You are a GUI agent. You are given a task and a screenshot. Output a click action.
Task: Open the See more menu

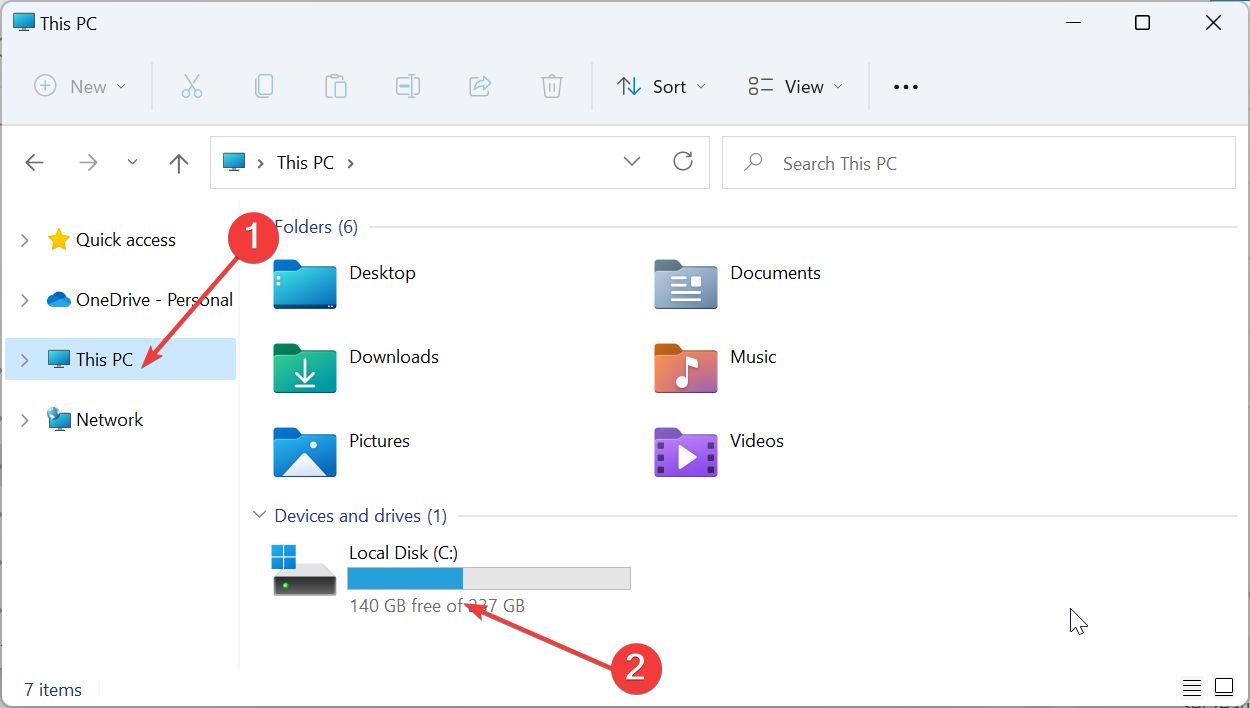click(x=905, y=86)
